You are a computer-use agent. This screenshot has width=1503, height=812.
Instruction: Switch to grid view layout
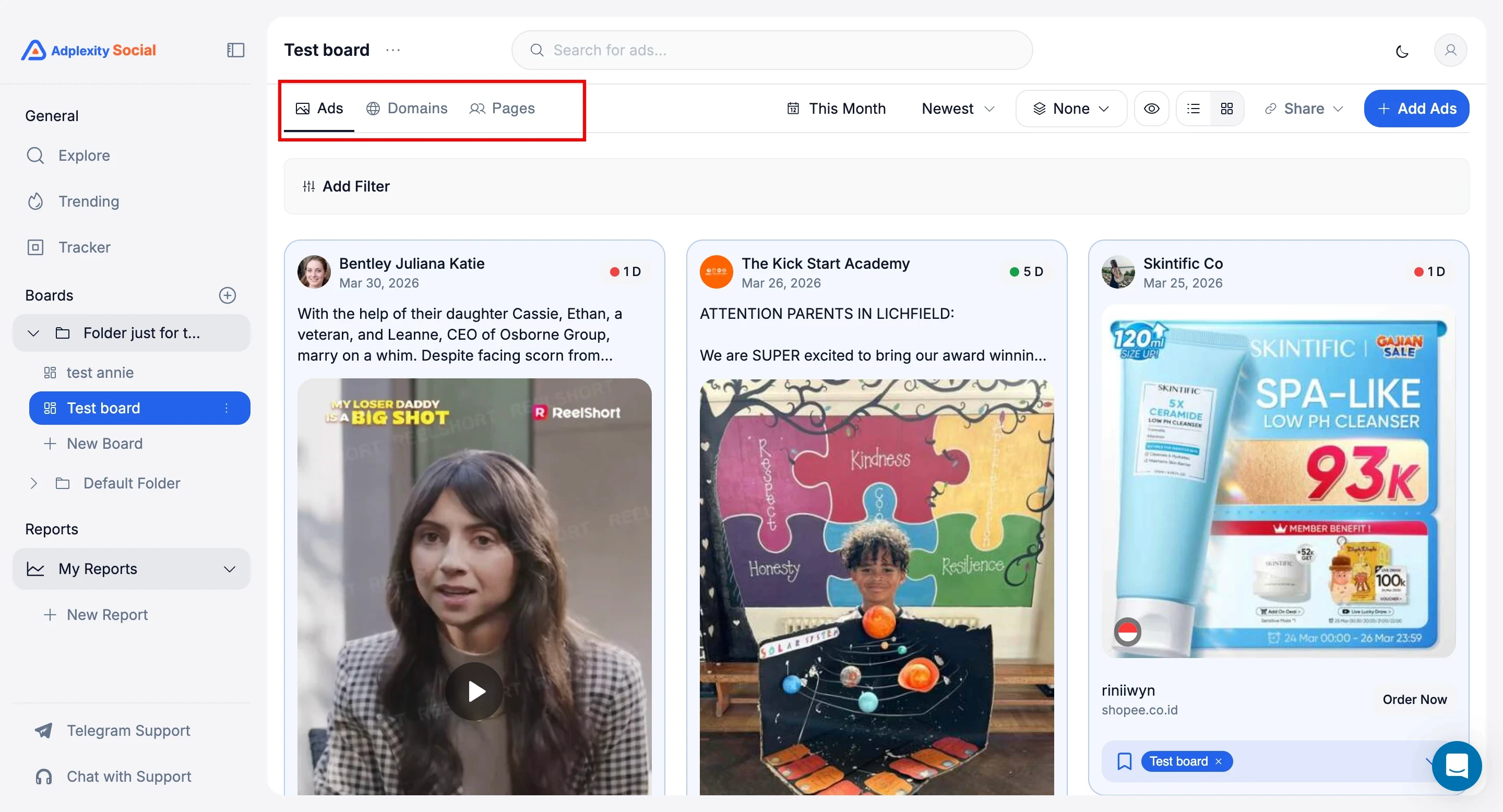pos(1227,109)
